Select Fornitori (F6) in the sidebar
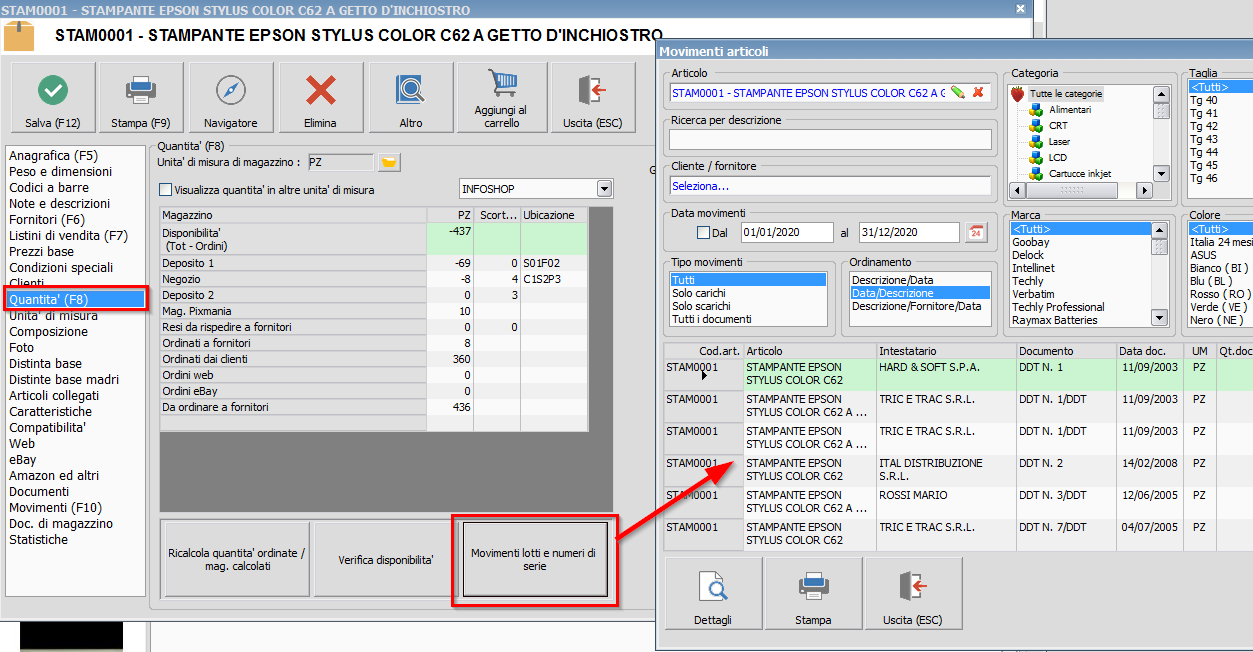Image resolution: width=1253 pixels, height=652 pixels. [x=47, y=220]
